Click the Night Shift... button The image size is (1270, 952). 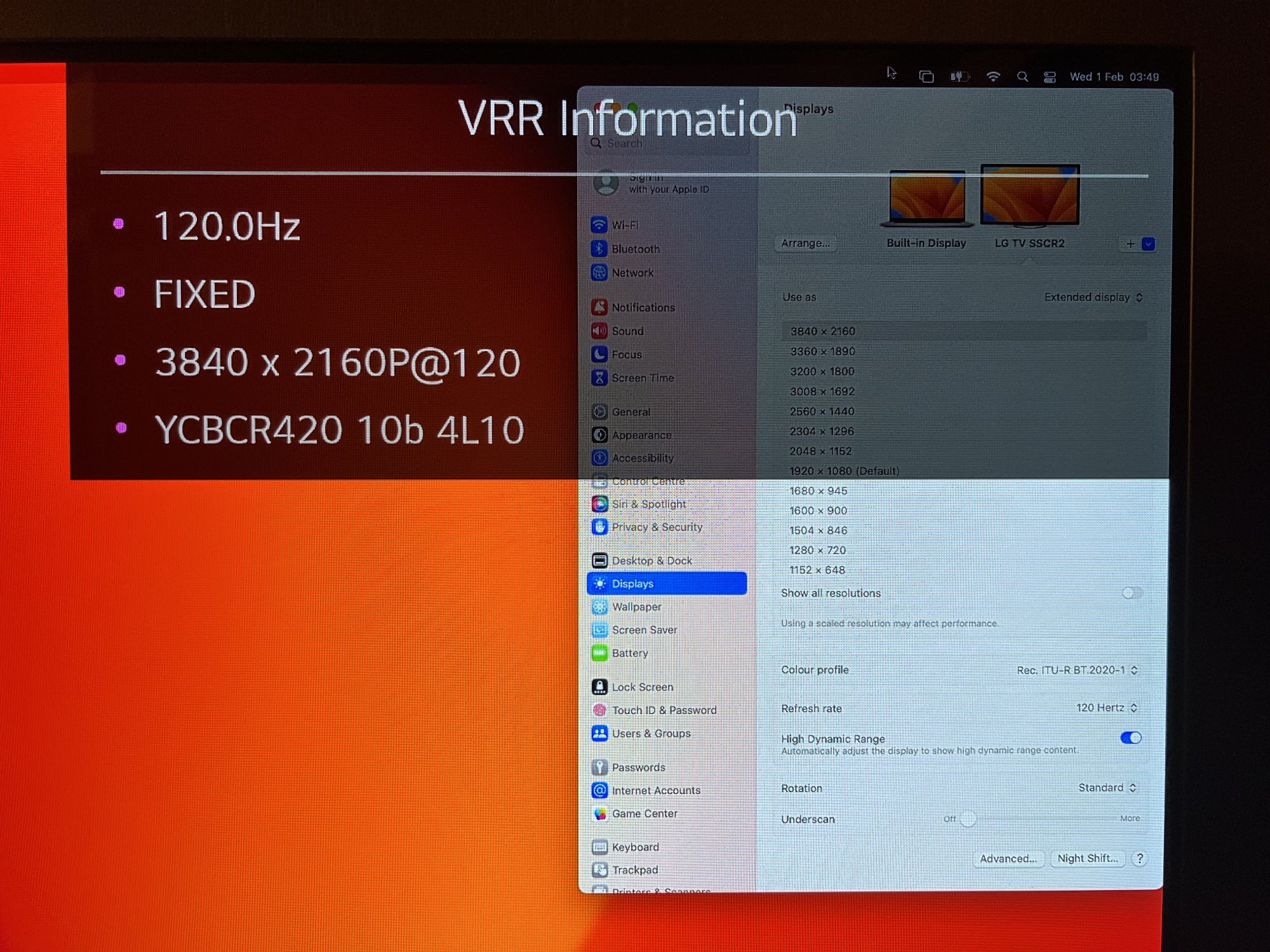coord(1087,859)
